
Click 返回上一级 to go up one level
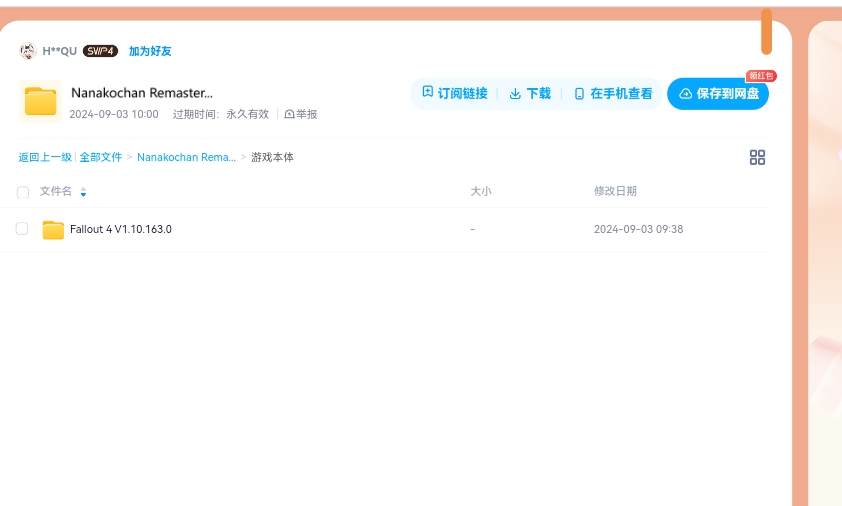coord(45,157)
